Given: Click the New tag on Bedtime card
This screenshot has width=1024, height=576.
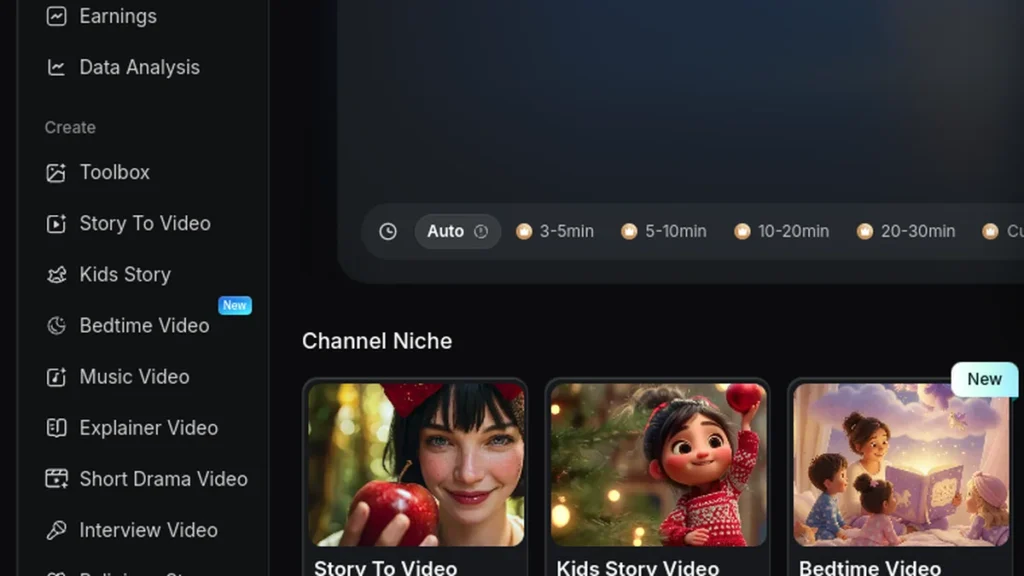Looking at the screenshot, I should (x=984, y=379).
